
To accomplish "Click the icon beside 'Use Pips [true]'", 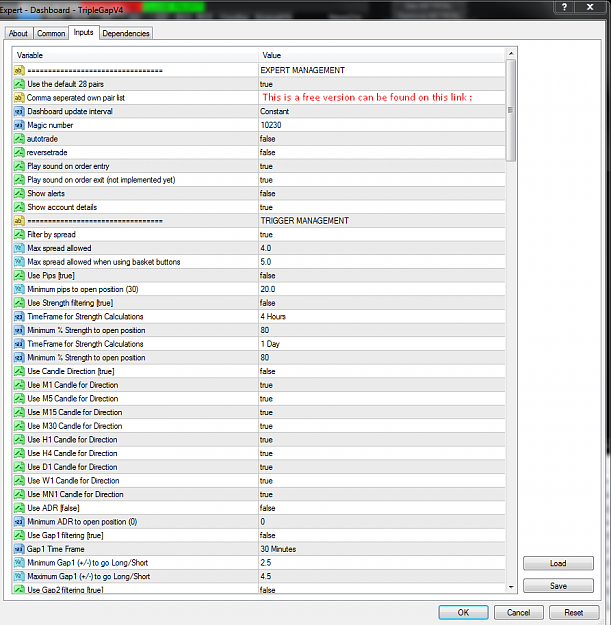I will click(x=19, y=275).
